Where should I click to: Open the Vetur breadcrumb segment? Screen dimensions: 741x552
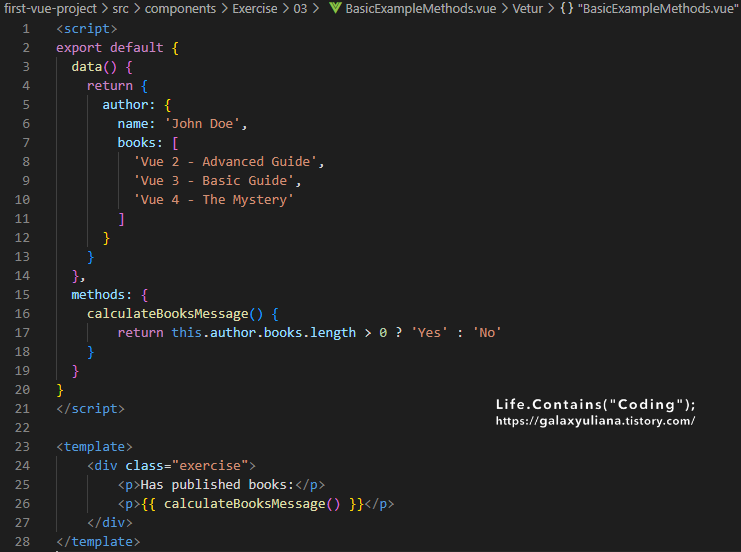(x=527, y=9)
